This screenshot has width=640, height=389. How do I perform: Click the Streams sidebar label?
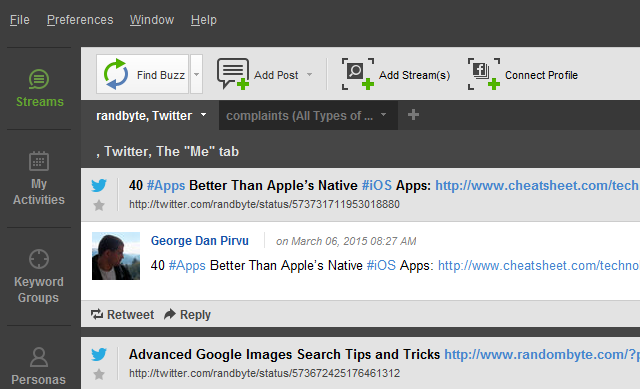click(40, 102)
